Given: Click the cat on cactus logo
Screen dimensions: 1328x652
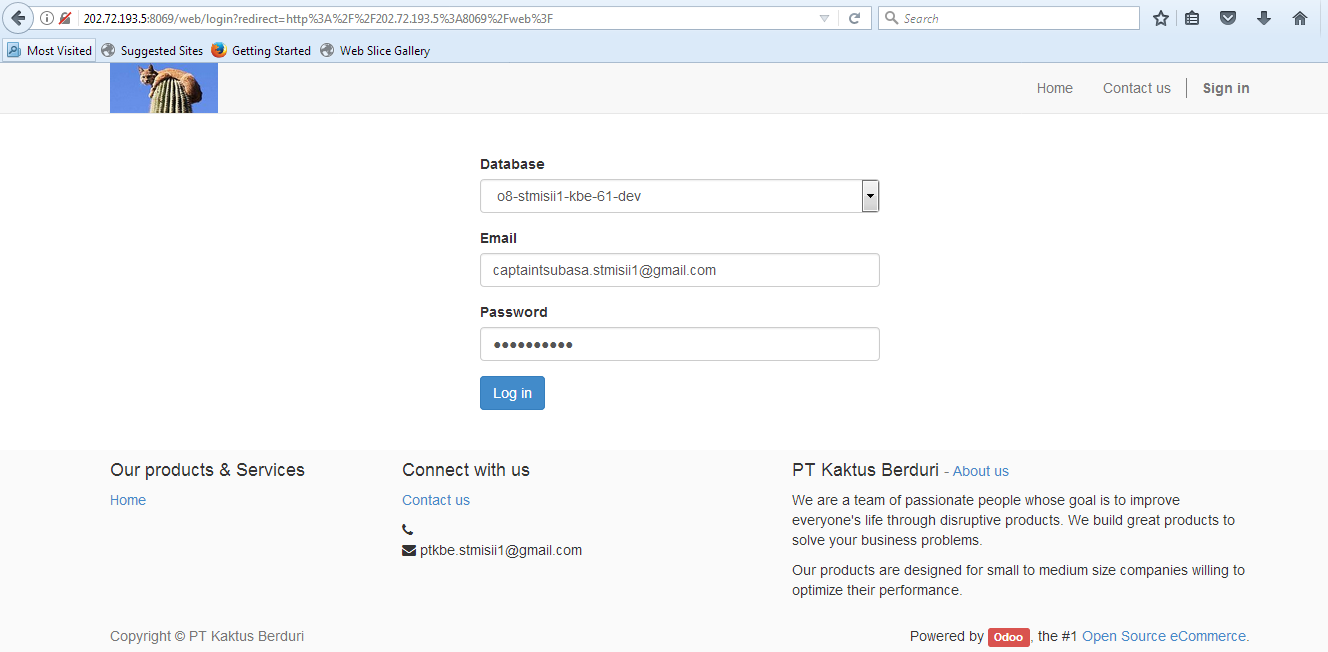Looking at the screenshot, I should 164,88.
